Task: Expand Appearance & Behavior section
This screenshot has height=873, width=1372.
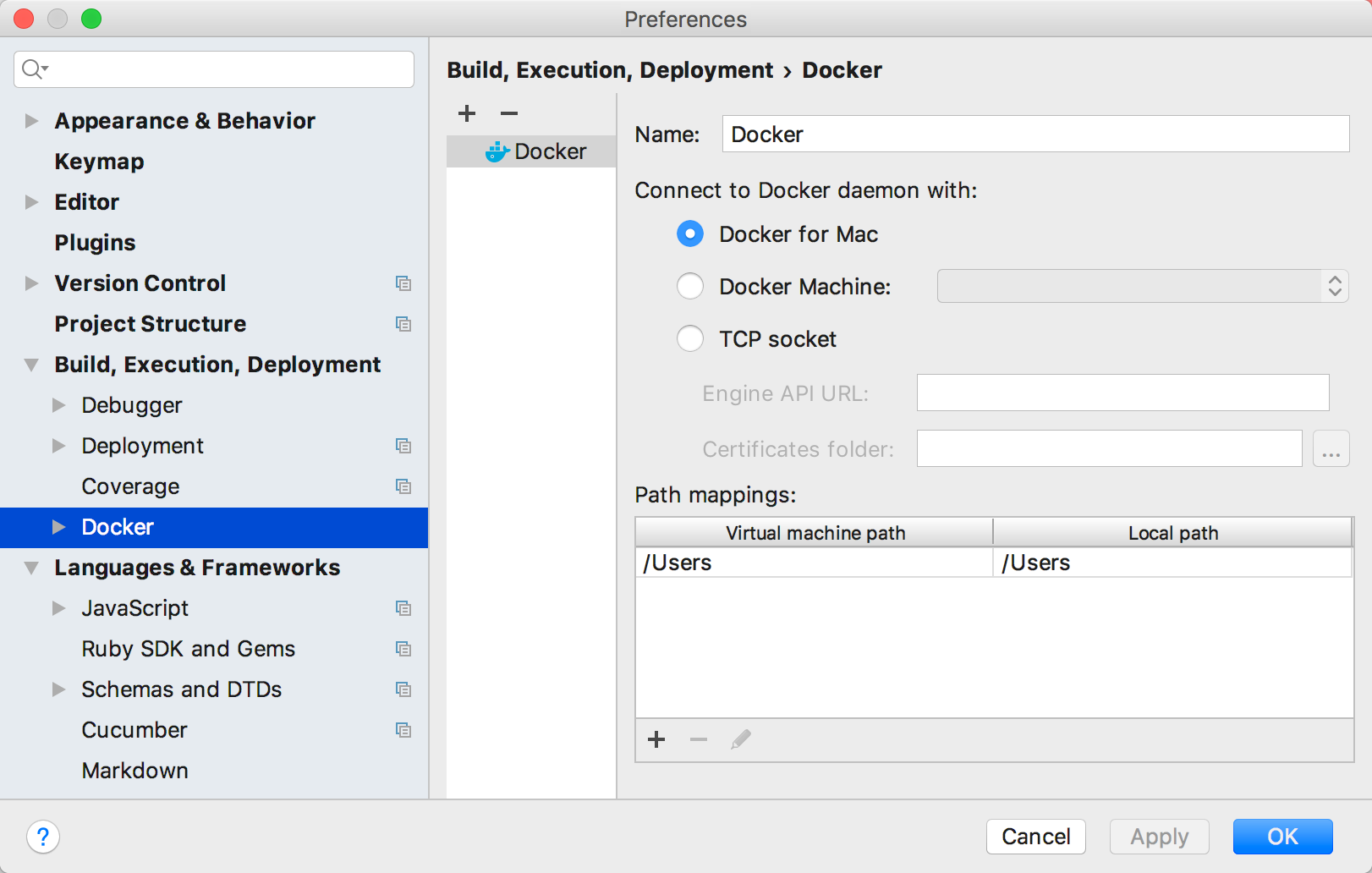Action: point(31,121)
